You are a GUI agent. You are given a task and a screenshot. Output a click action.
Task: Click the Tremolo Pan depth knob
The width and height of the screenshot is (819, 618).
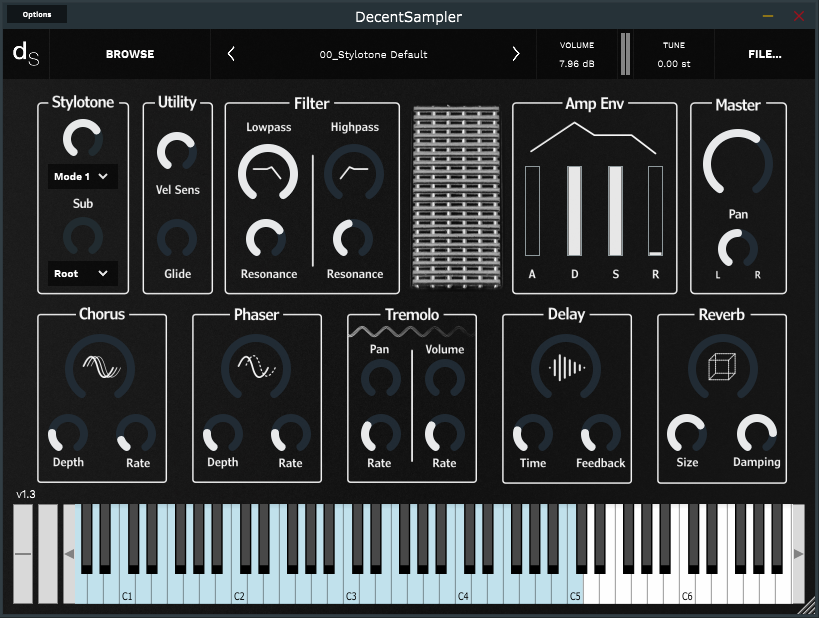pos(381,378)
